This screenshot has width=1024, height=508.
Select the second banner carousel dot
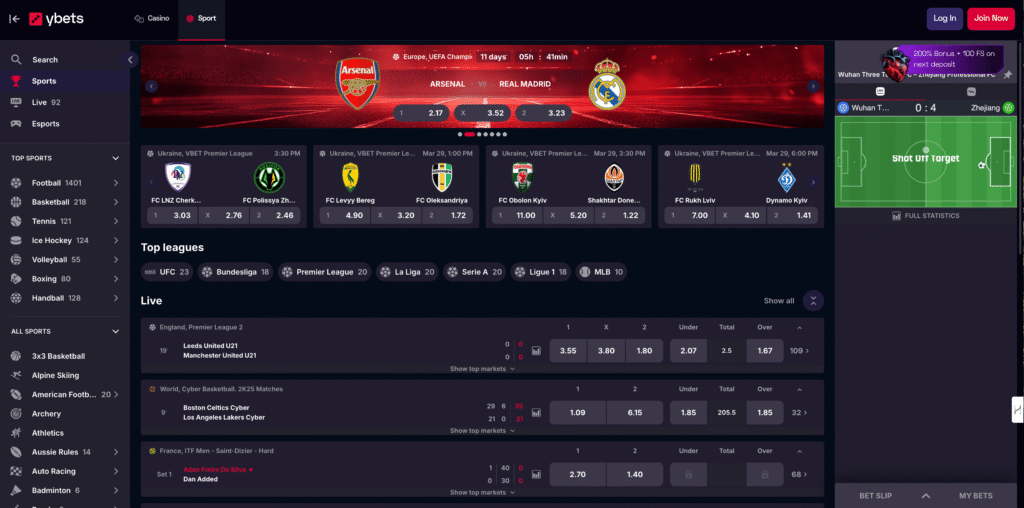[x=469, y=134]
